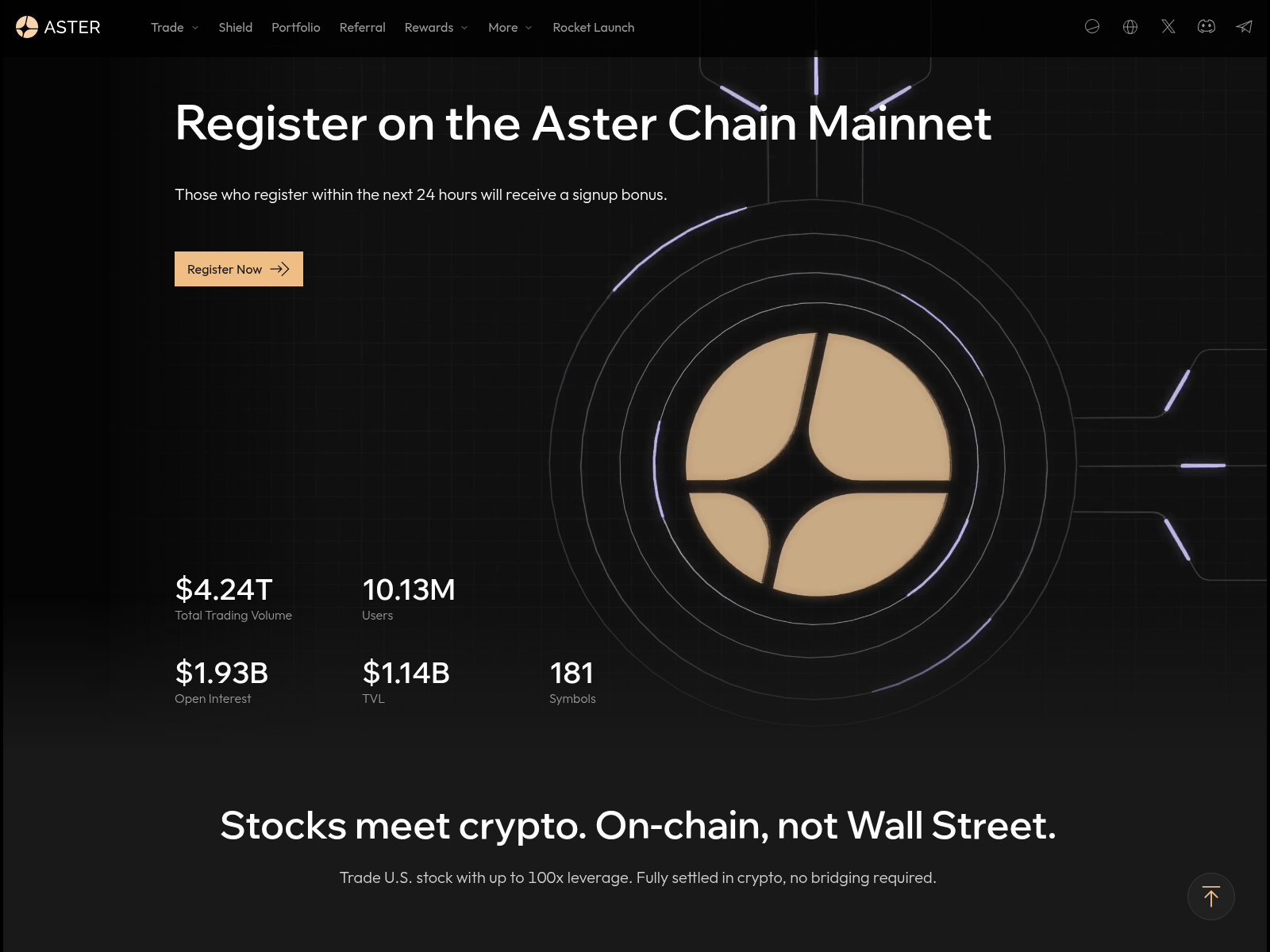Click the circular orb icon left of the globe
Image resolution: width=1270 pixels, height=952 pixels.
(x=1092, y=27)
